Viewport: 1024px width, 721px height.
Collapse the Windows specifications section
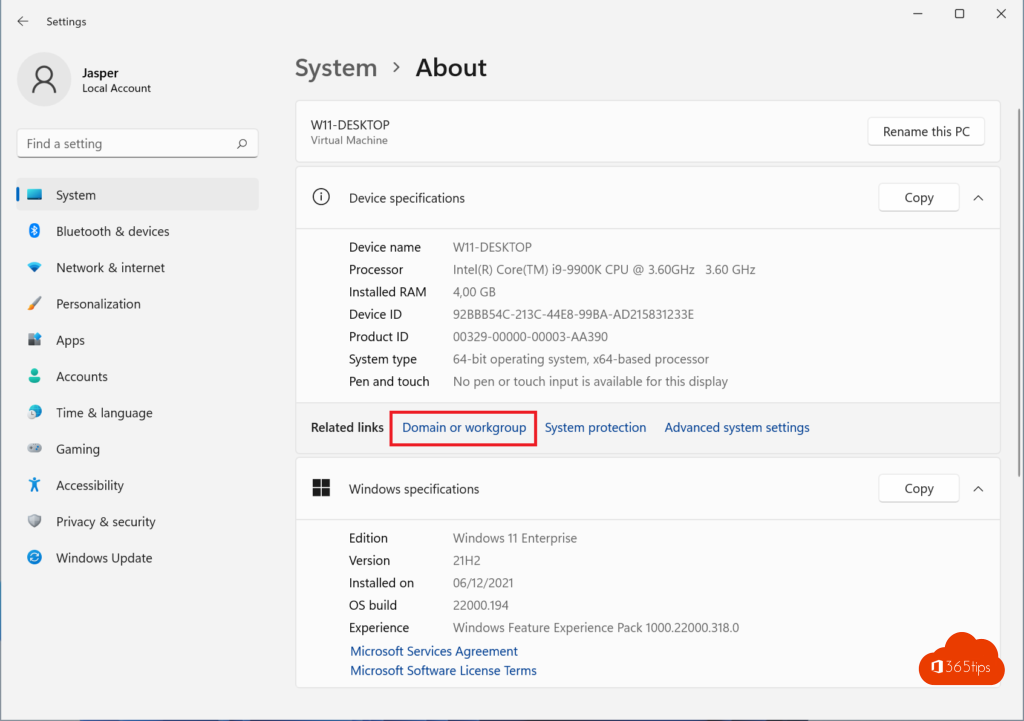(978, 489)
